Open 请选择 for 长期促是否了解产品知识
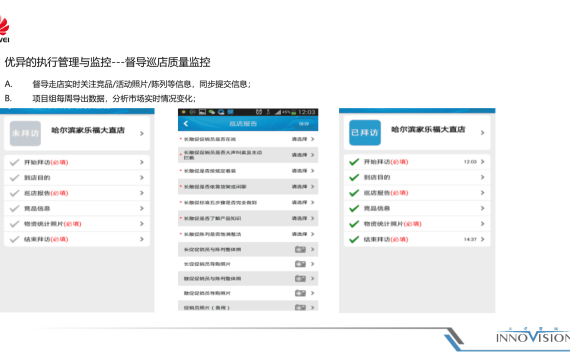Screen dimensions: 570x360 pos(300,218)
